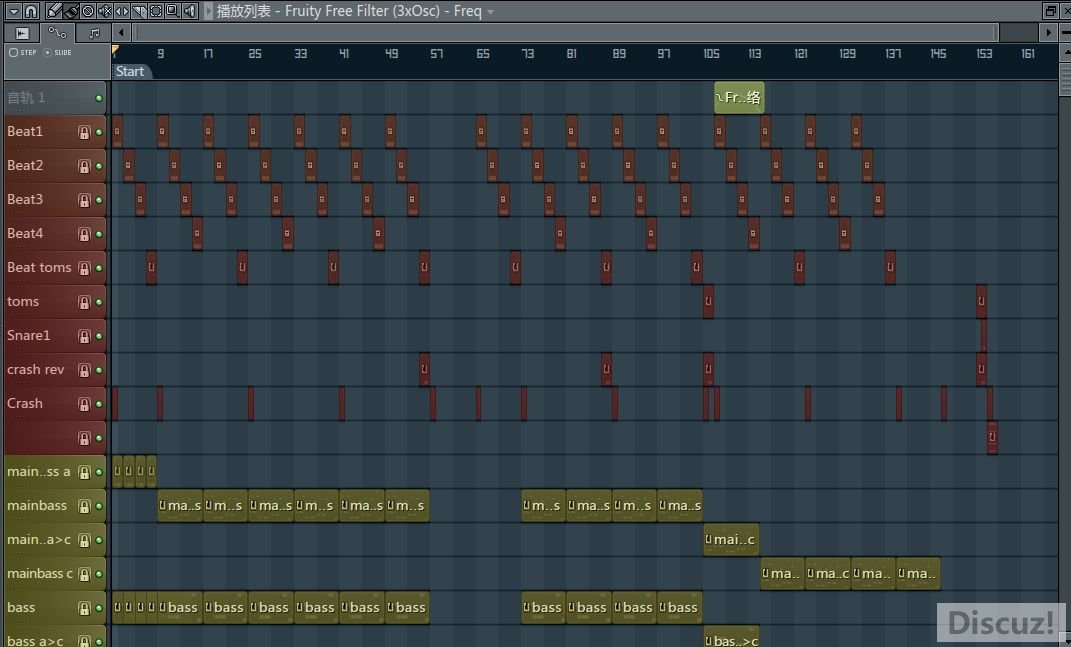Viewport: 1071px width, 647px height.
Task: Switch to the automation clips tab
Action: pyautogui.click(x=57, y=33)
